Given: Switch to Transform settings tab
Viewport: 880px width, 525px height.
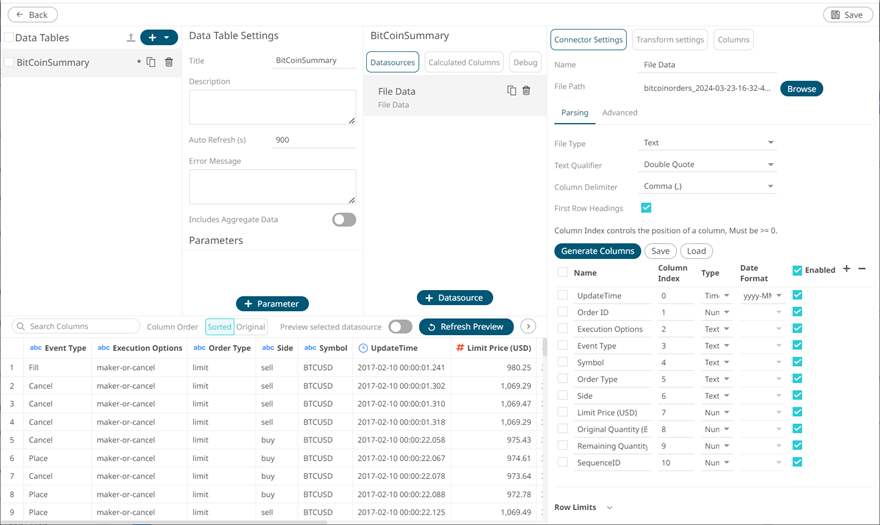Looking at the screenshot, I should coord(670,40).
